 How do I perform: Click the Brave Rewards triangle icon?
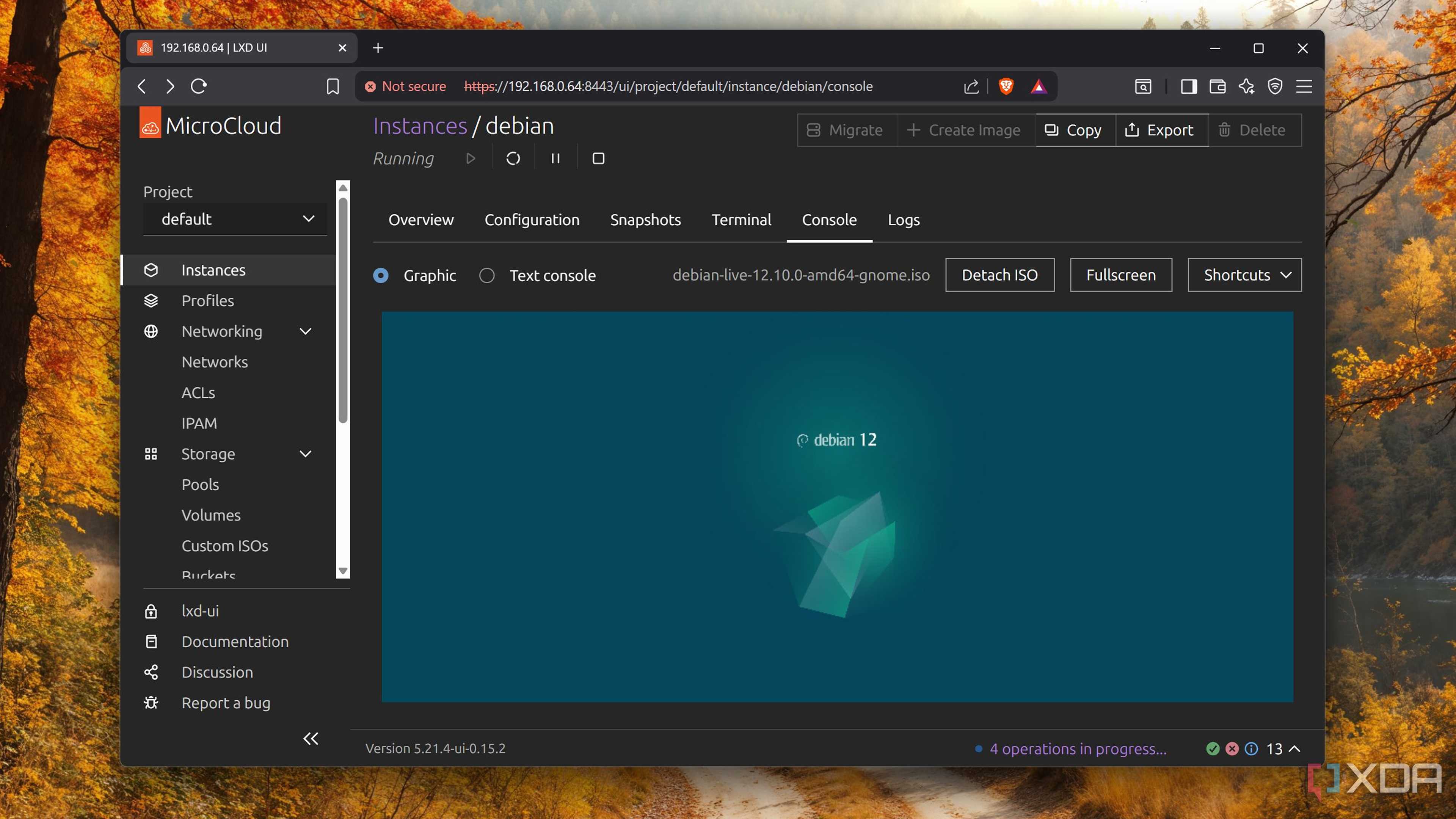[x=1038, y=86]
